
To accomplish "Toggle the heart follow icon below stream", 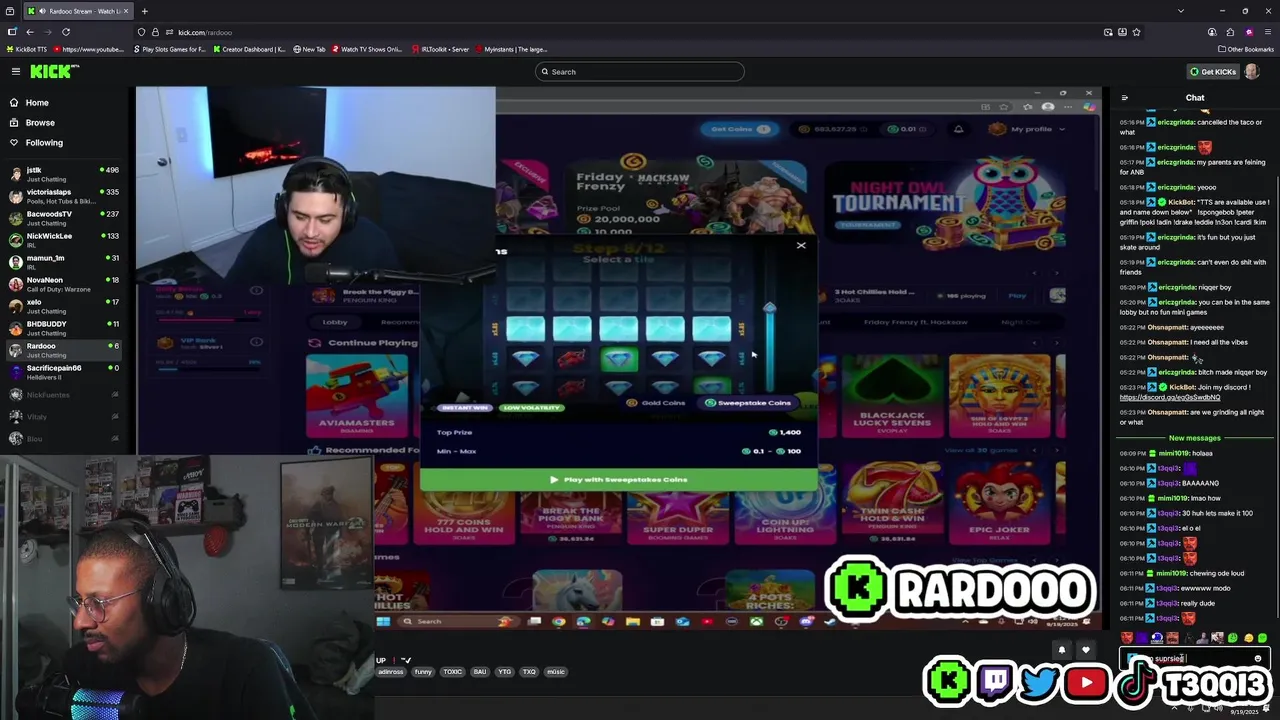I will coord(1086,650).
